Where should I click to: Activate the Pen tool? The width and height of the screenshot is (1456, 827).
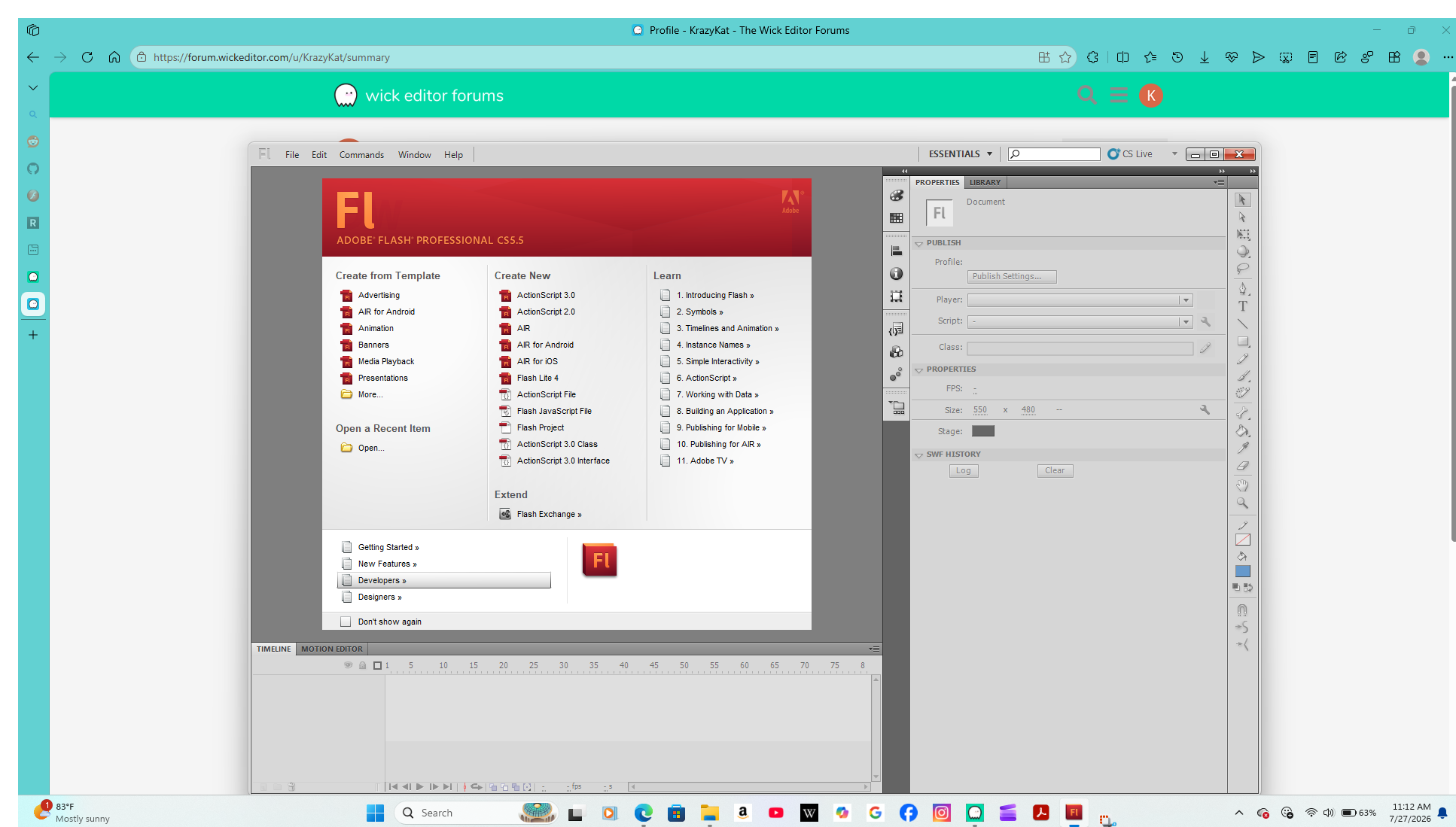1242,289
